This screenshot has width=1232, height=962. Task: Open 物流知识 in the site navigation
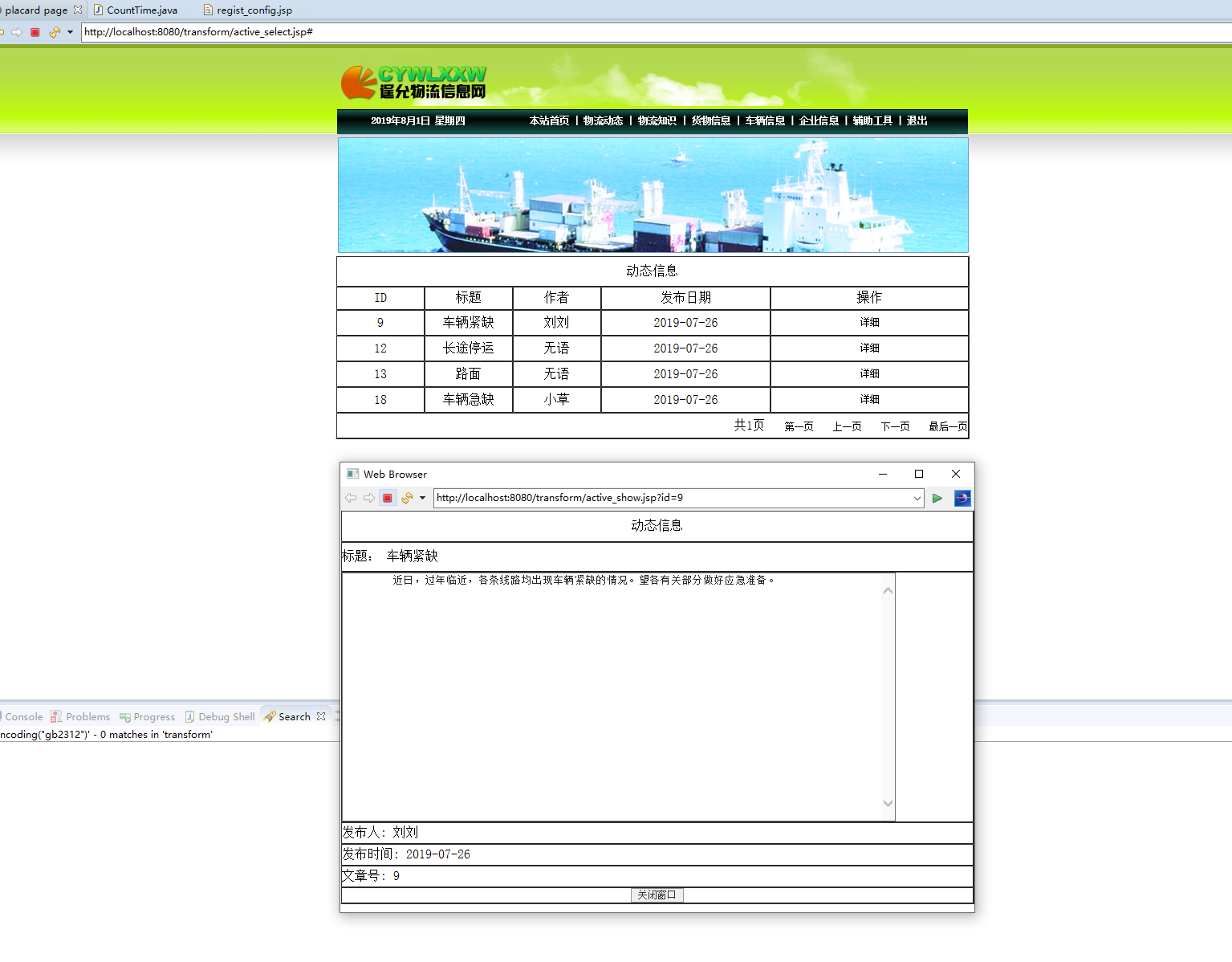point(657,120)
